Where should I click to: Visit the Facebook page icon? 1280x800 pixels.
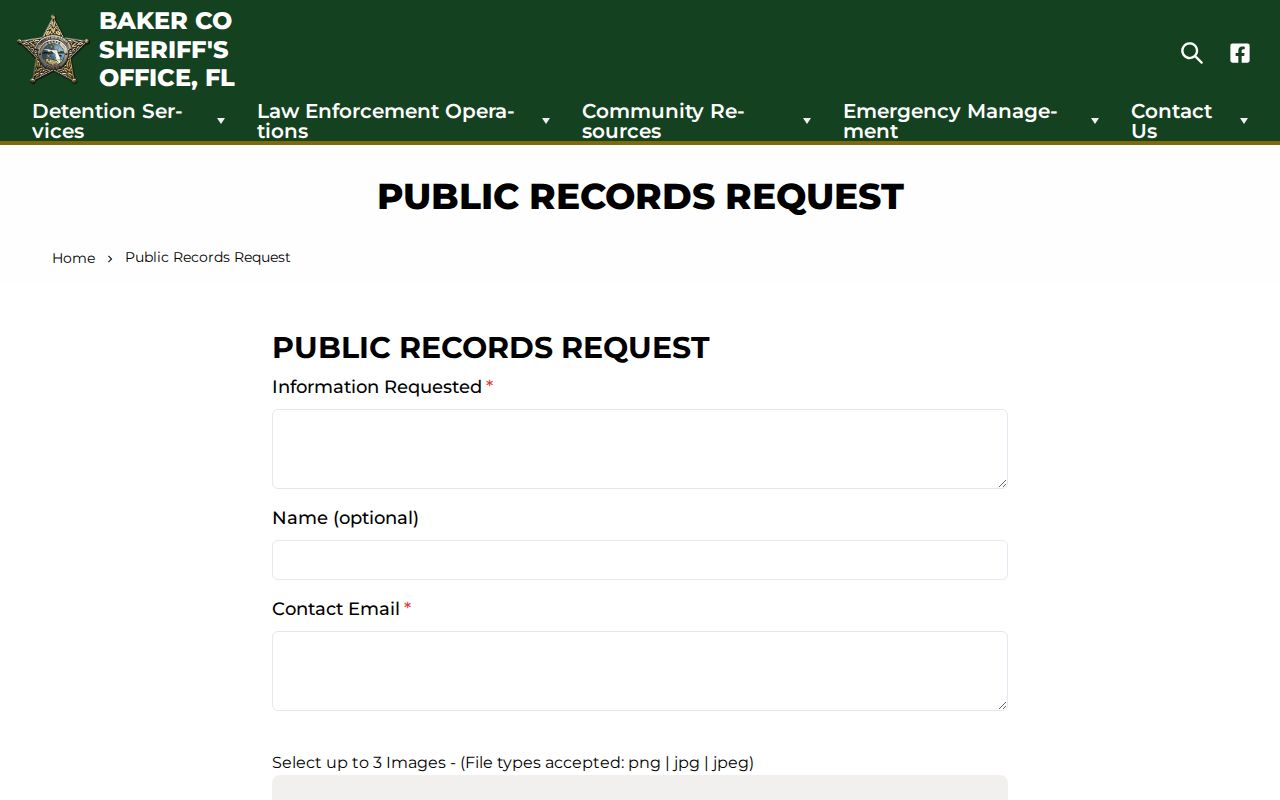[x=1240, y=53]
